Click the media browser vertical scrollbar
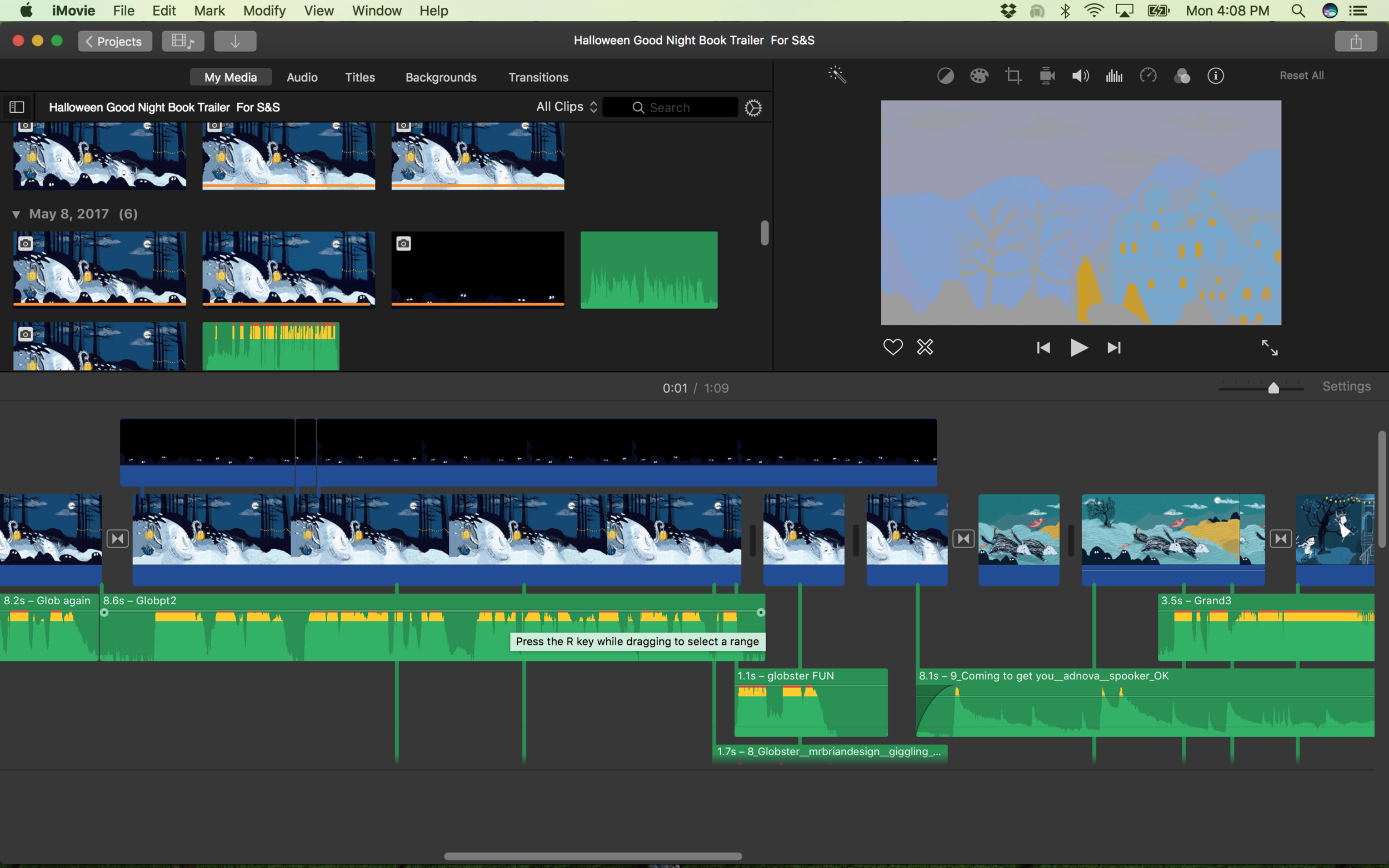 tap(765, 233)
